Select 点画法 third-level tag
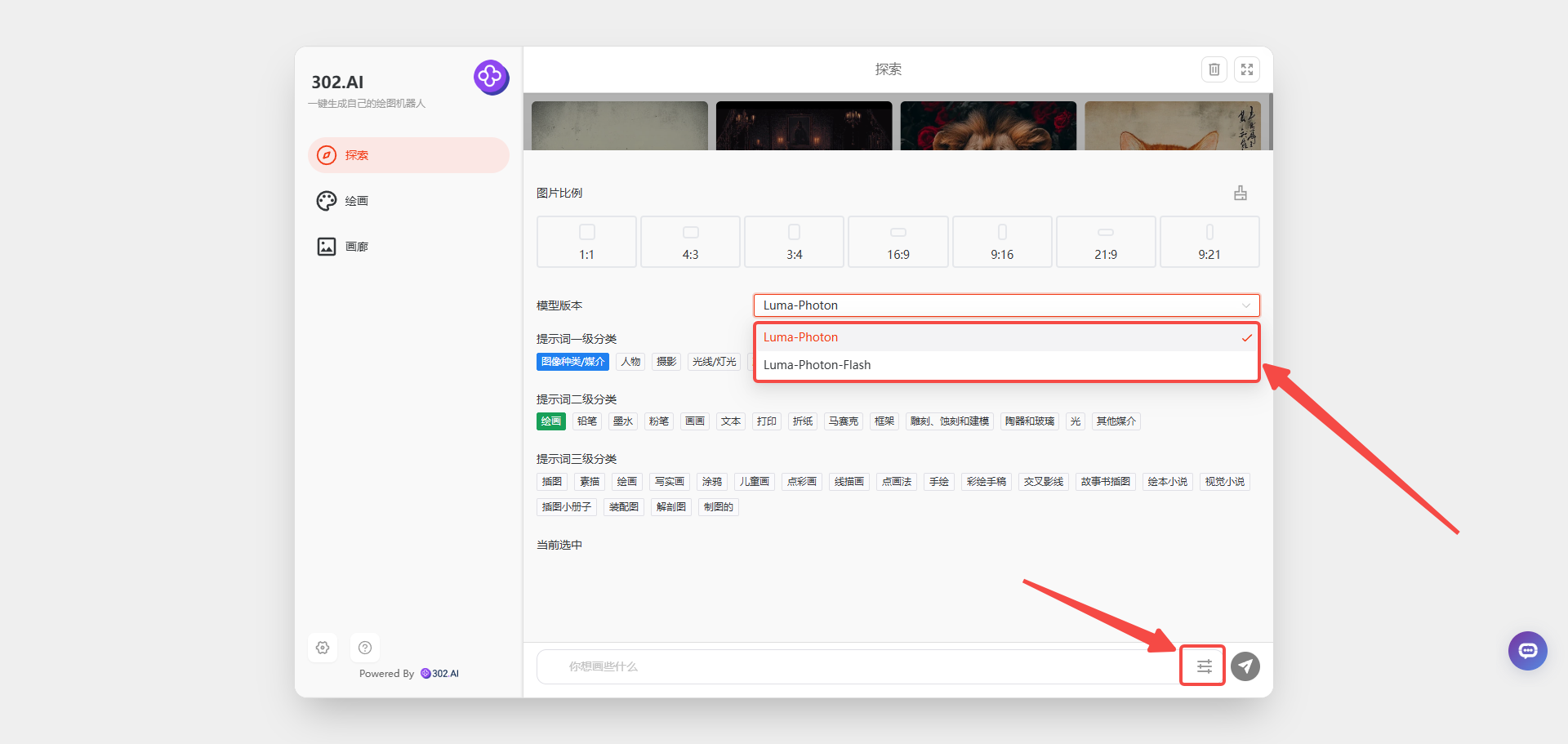Image resolution: width=1568 pixels, height=744 pixels. point(897,482)
